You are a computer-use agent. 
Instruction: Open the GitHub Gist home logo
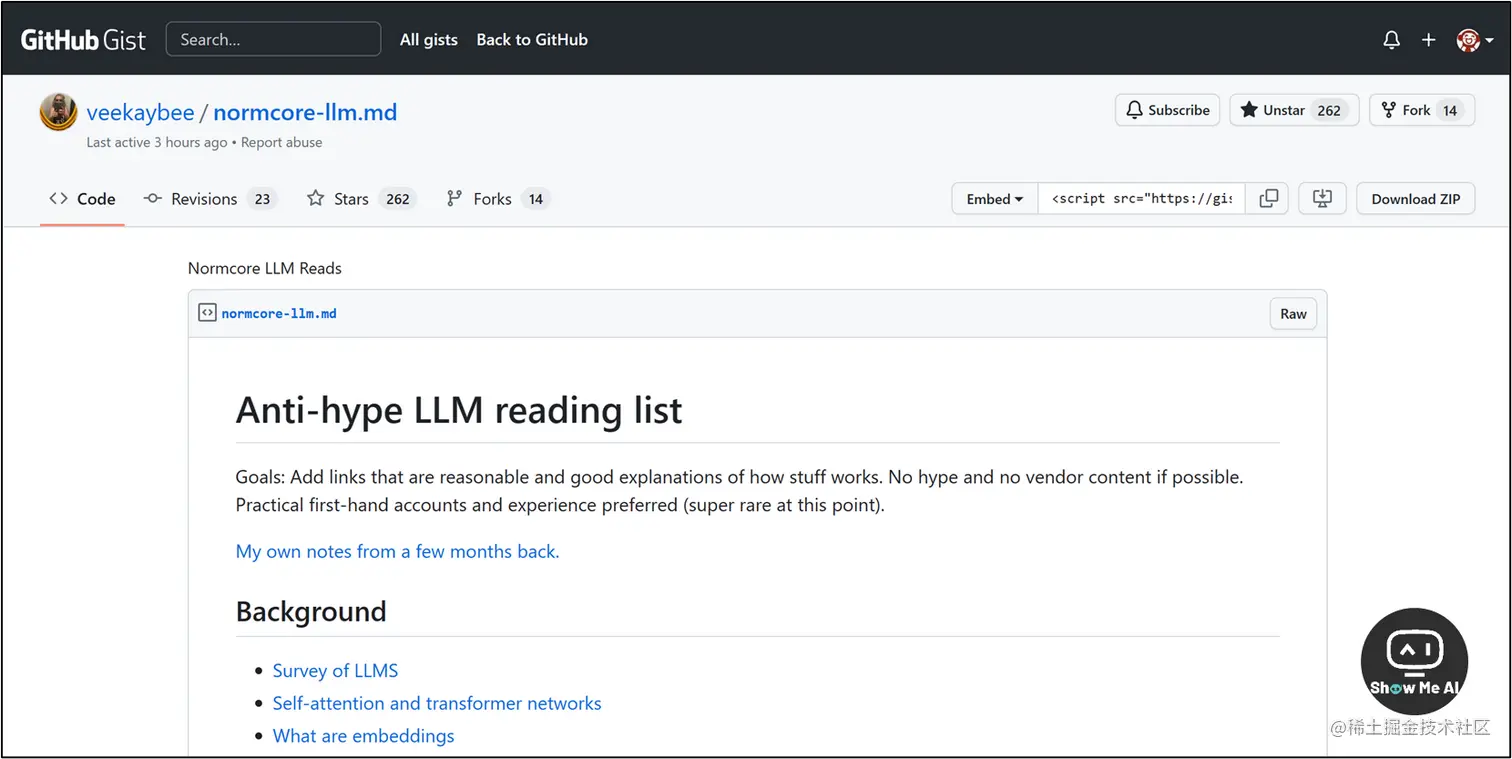[84, 40]
